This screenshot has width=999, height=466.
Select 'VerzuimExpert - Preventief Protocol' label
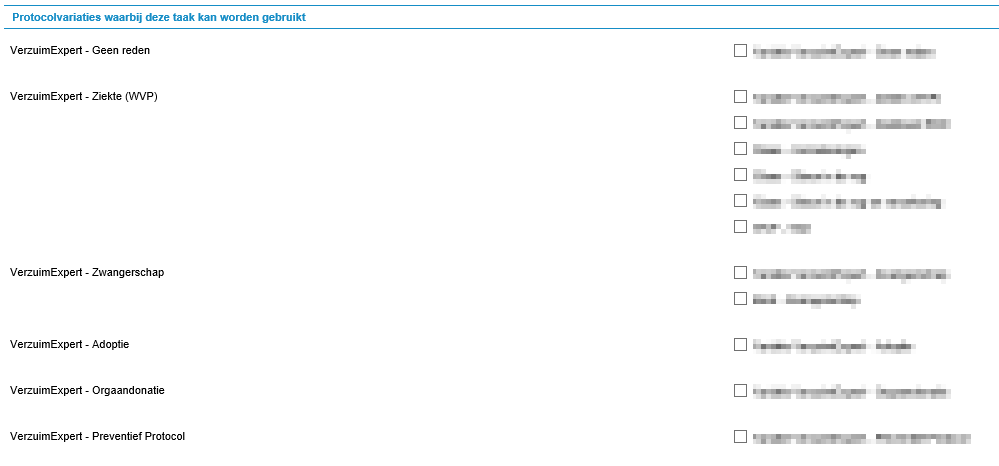97,436
